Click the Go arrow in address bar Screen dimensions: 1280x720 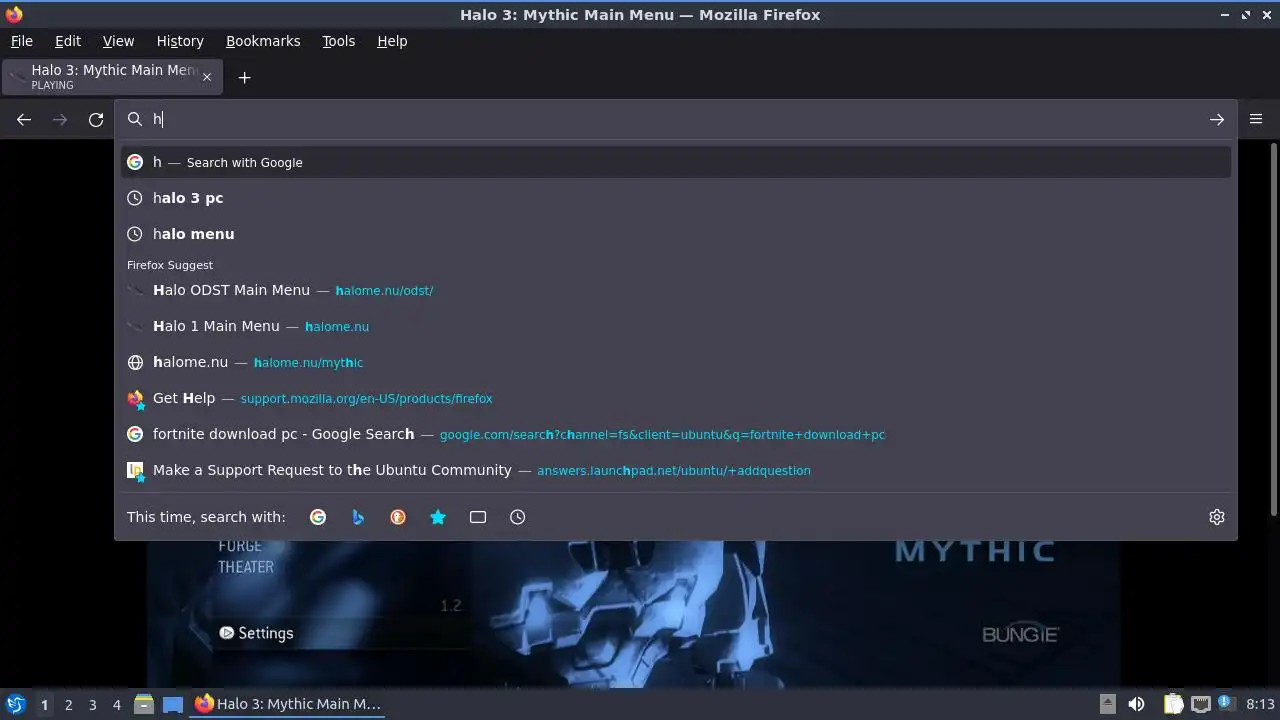1217,120
